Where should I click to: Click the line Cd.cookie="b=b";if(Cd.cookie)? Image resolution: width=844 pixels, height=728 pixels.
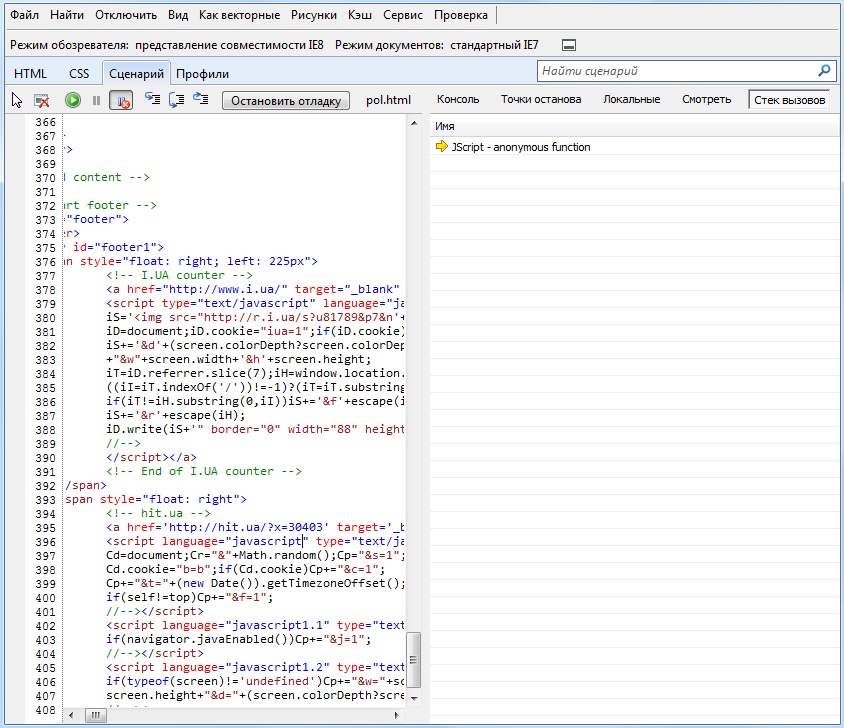pyautogui.click(x=245, y=569)
